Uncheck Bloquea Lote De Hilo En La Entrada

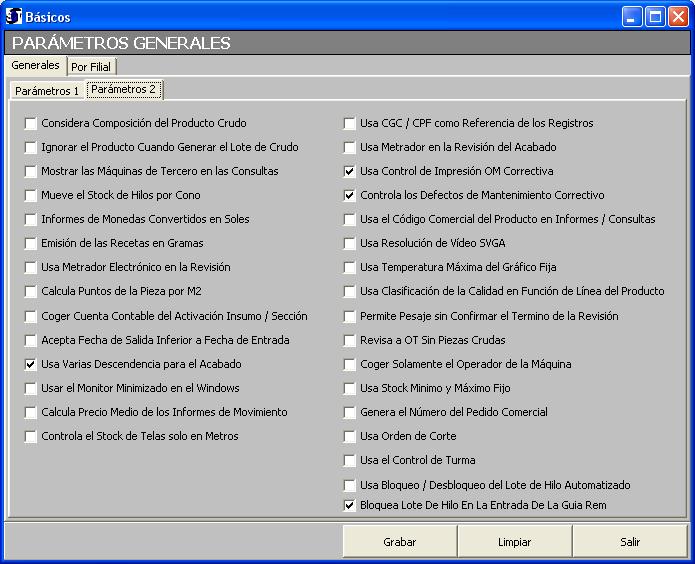[350, 506]
